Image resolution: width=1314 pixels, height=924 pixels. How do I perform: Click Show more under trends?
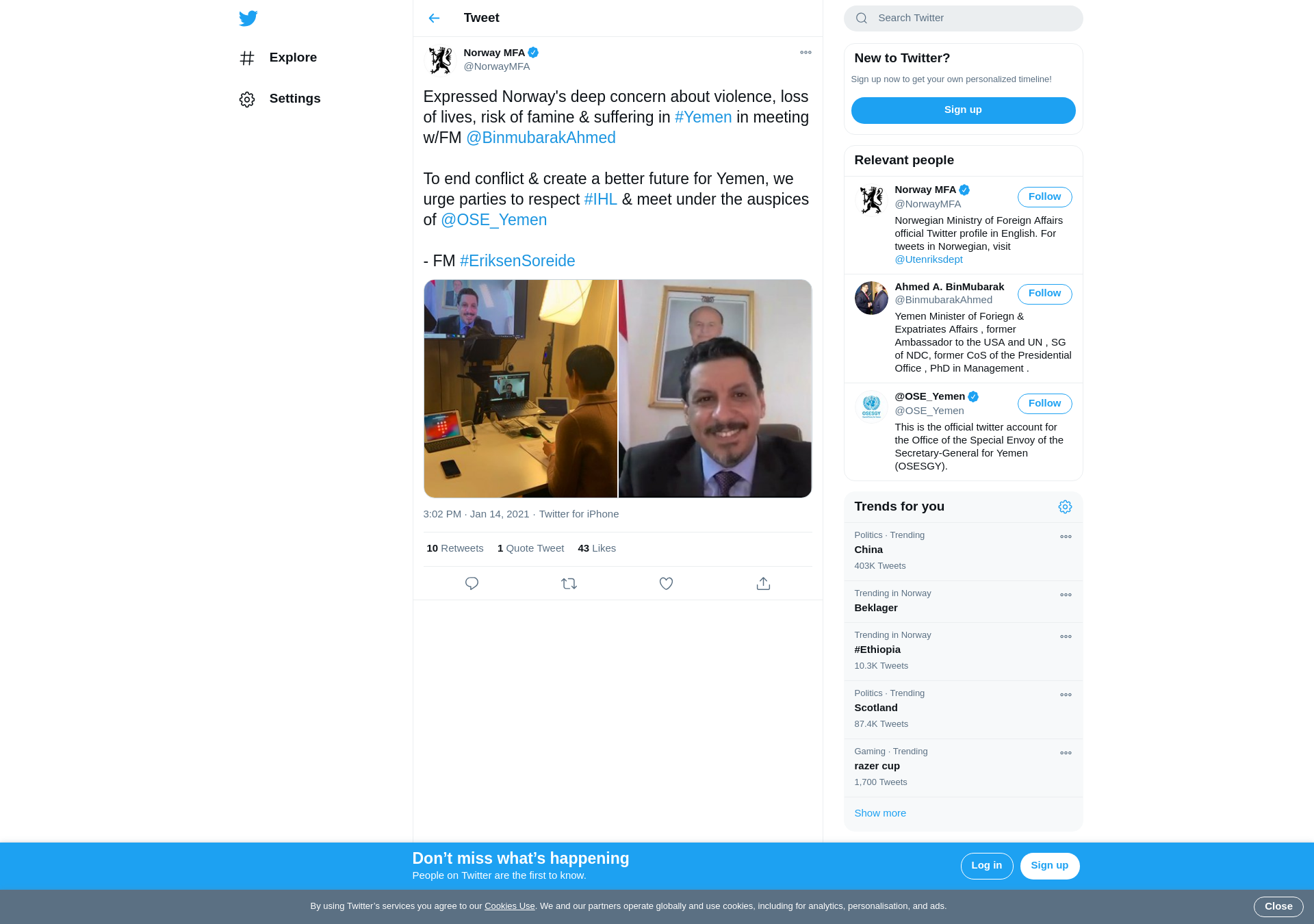click(880, 814)
